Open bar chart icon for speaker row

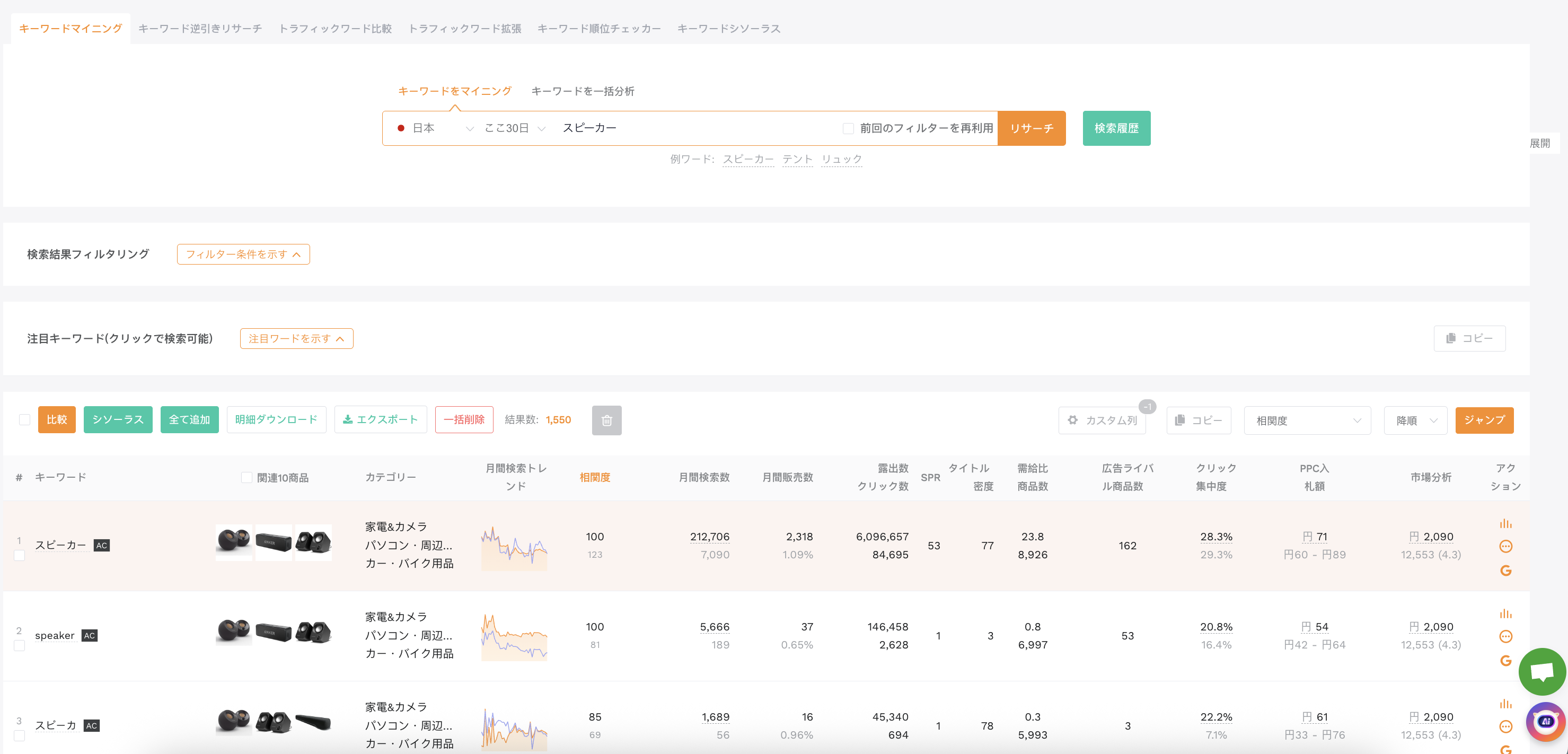click(1505, 613)
